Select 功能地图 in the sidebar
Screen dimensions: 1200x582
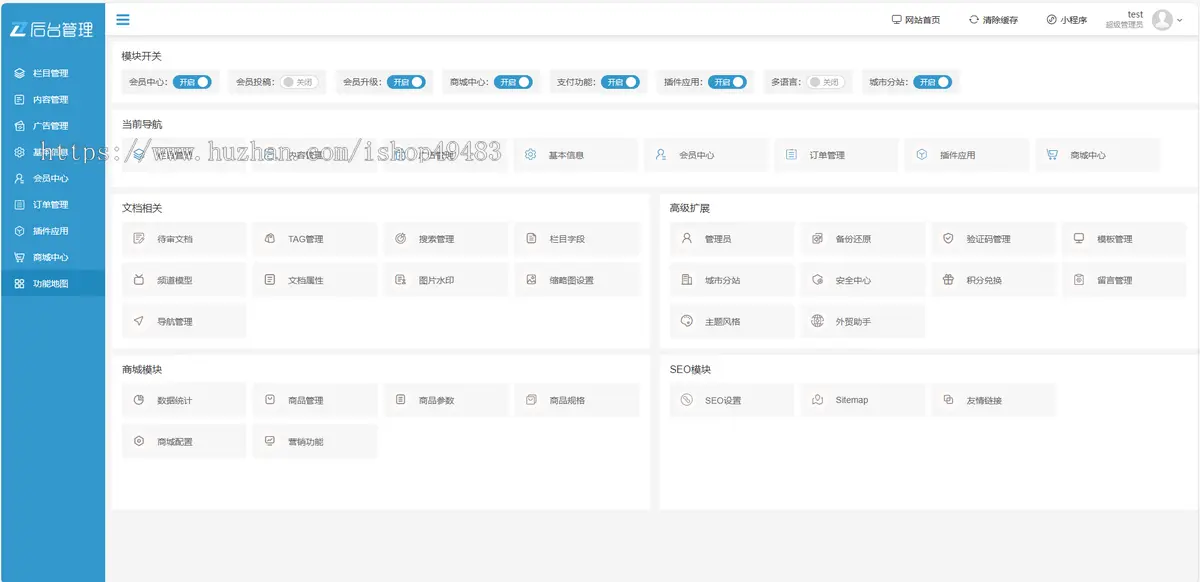[x=52, y=284]
